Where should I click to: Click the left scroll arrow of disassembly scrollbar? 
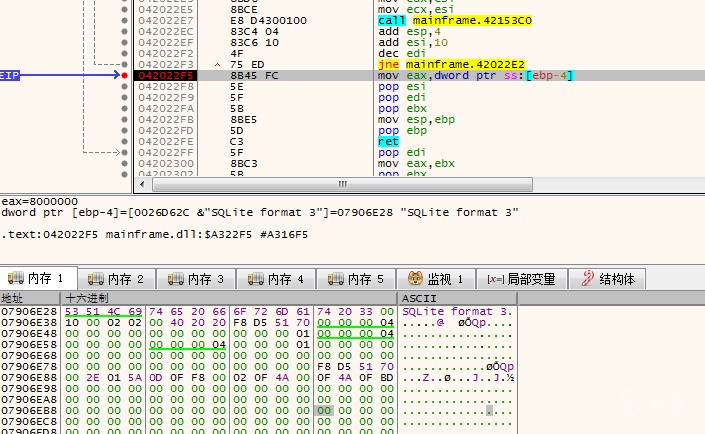point(143,184)
